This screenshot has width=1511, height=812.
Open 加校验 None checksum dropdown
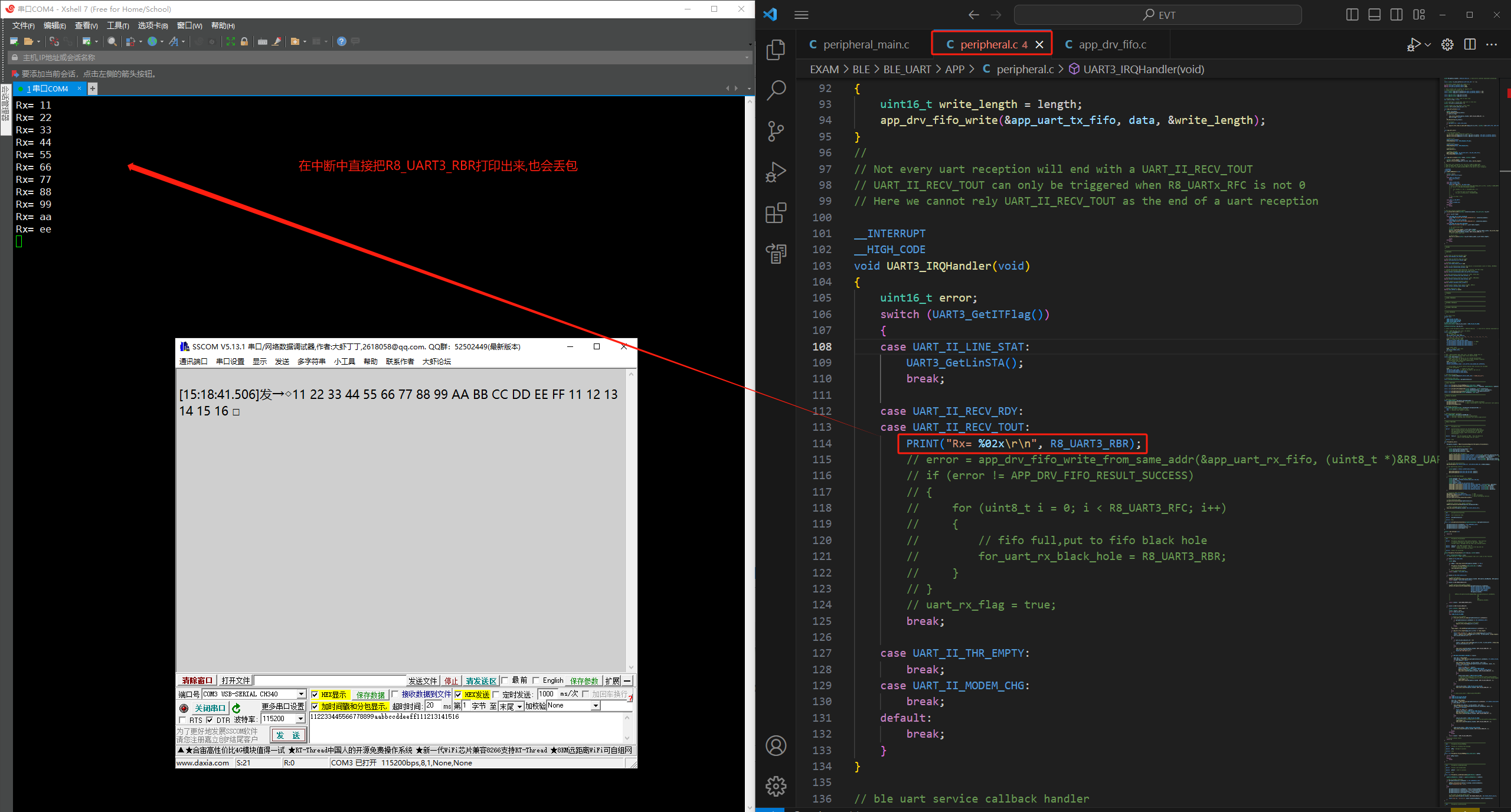(x=596, y=706)
